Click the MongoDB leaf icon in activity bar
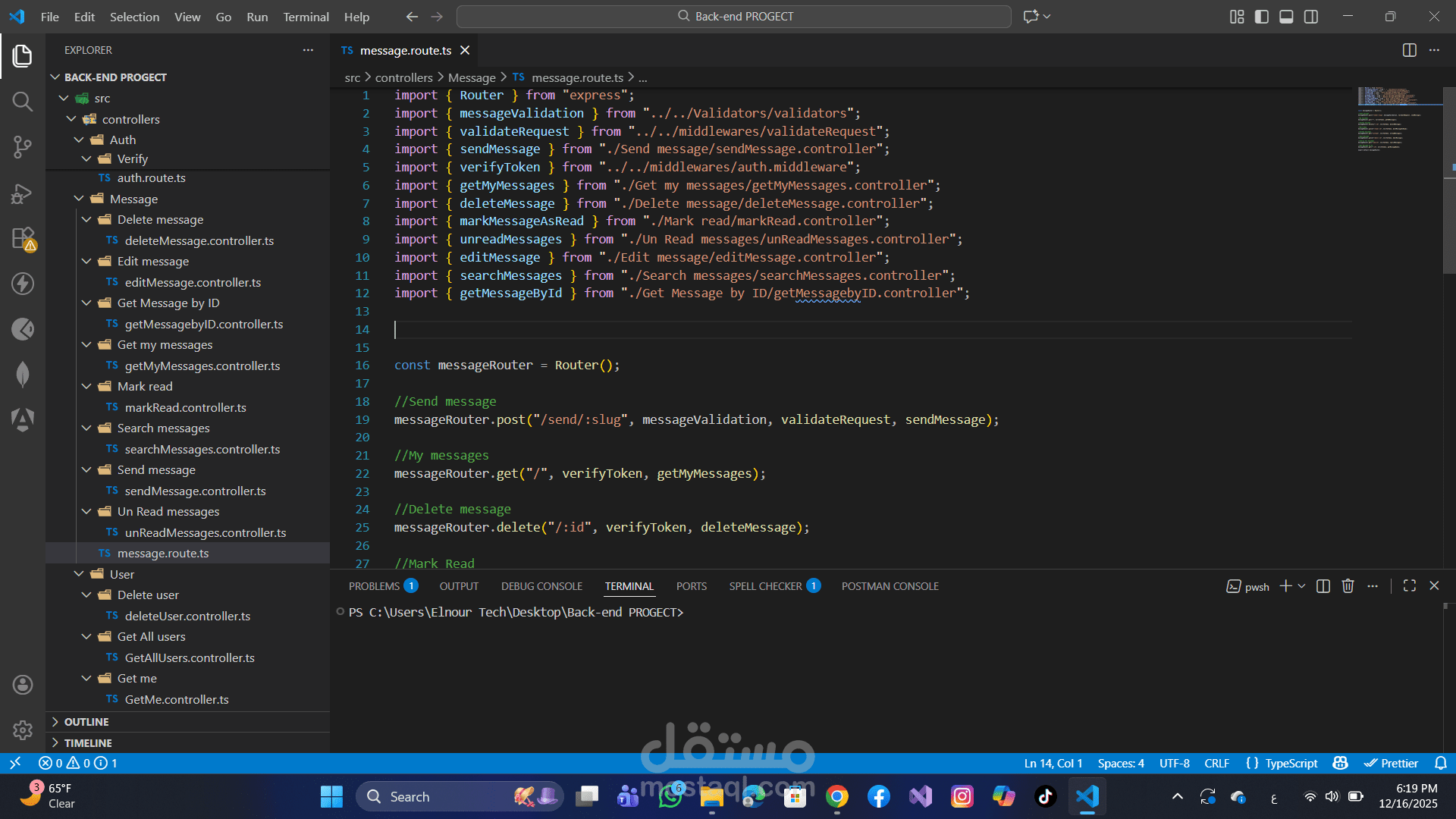 pos(22,375)
